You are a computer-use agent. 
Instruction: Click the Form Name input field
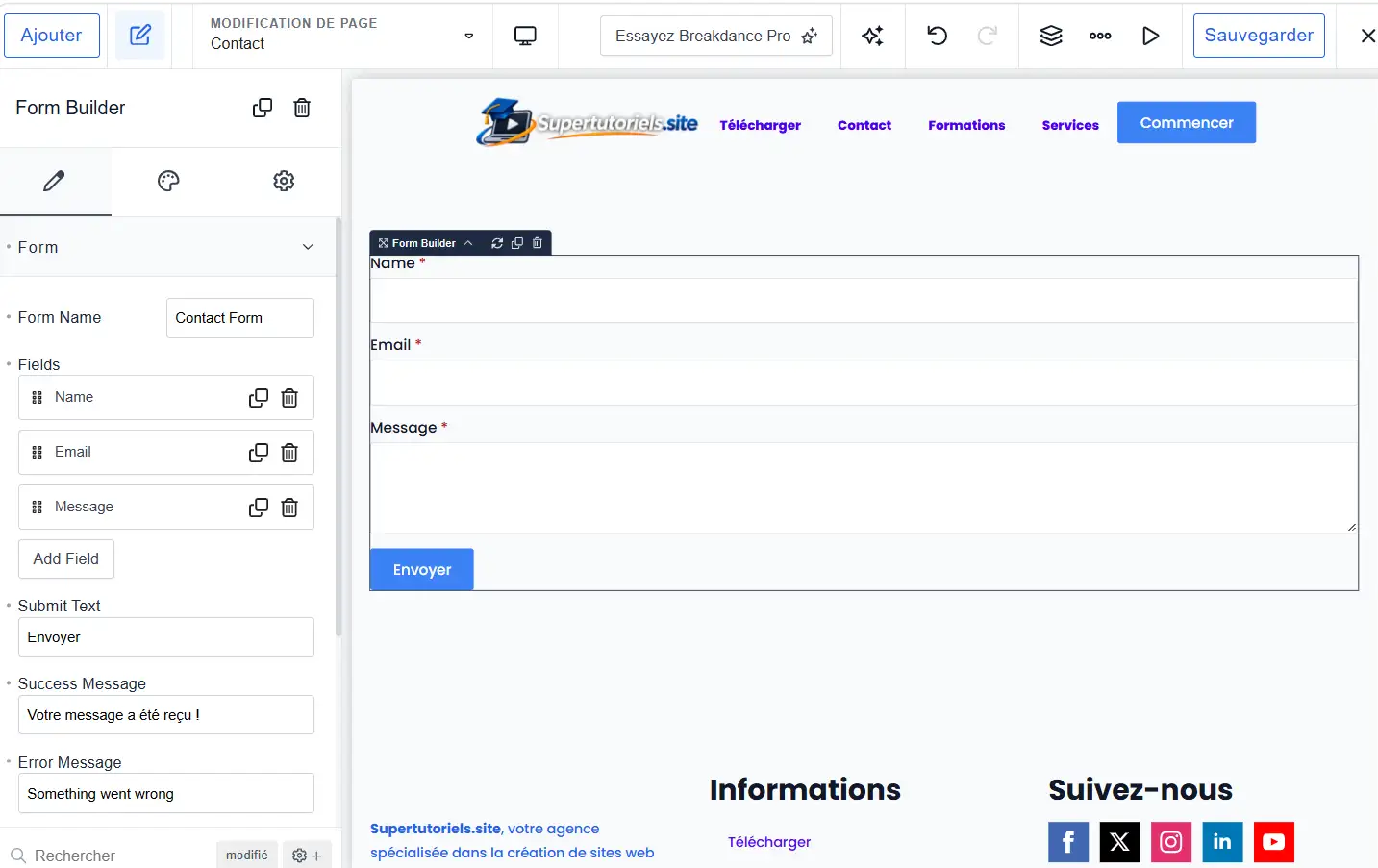[x=240, y=318]
